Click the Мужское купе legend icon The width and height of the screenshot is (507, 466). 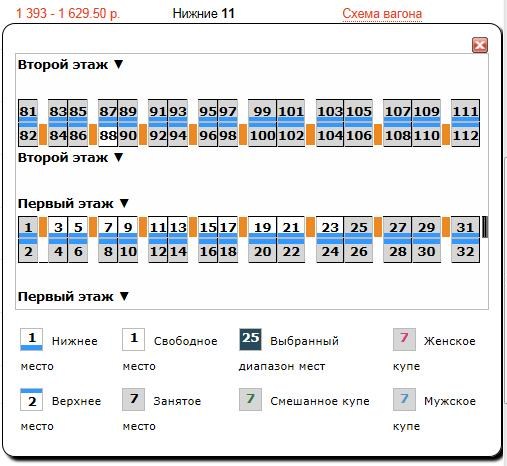[x=404, y=399]
